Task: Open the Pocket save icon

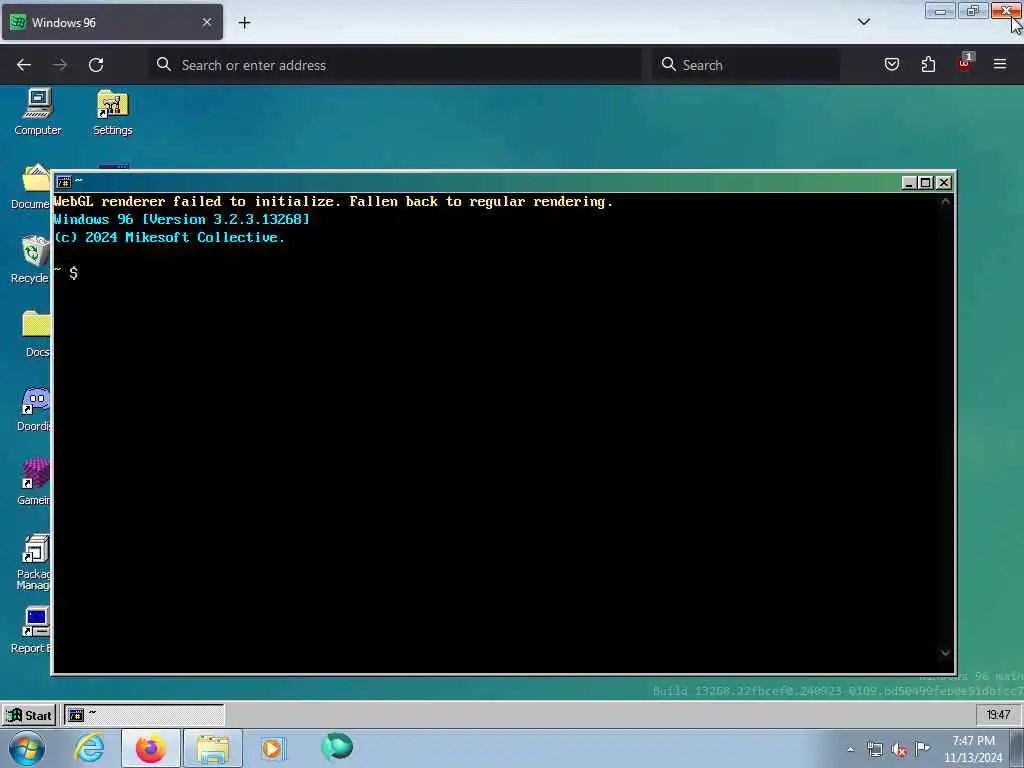Action: (892, 64)
